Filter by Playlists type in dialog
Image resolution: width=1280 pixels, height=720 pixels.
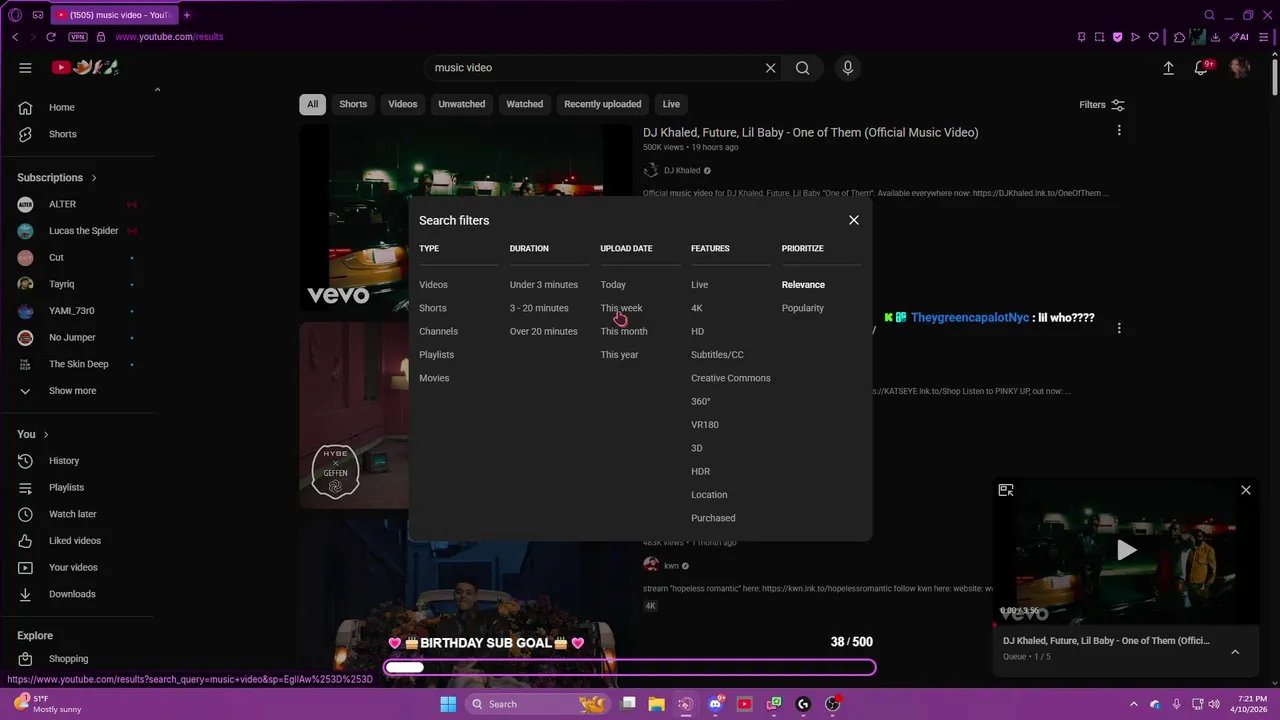pyautogui.click(x=436, y=355)
